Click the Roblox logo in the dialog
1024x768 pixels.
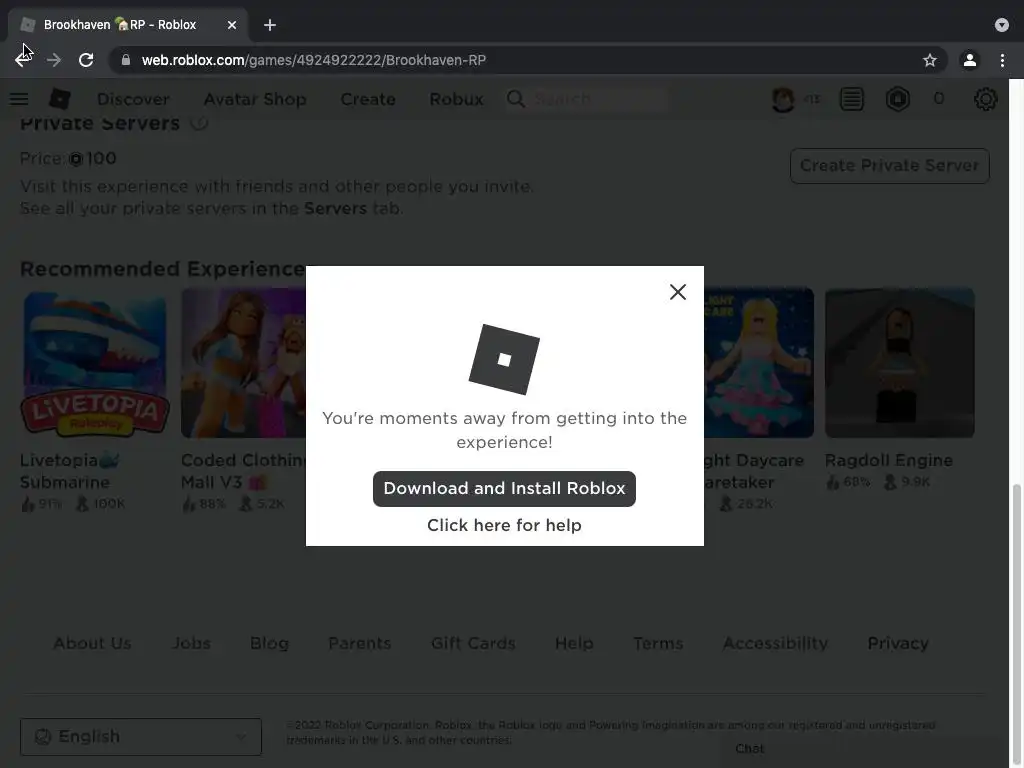click(504, 359)
